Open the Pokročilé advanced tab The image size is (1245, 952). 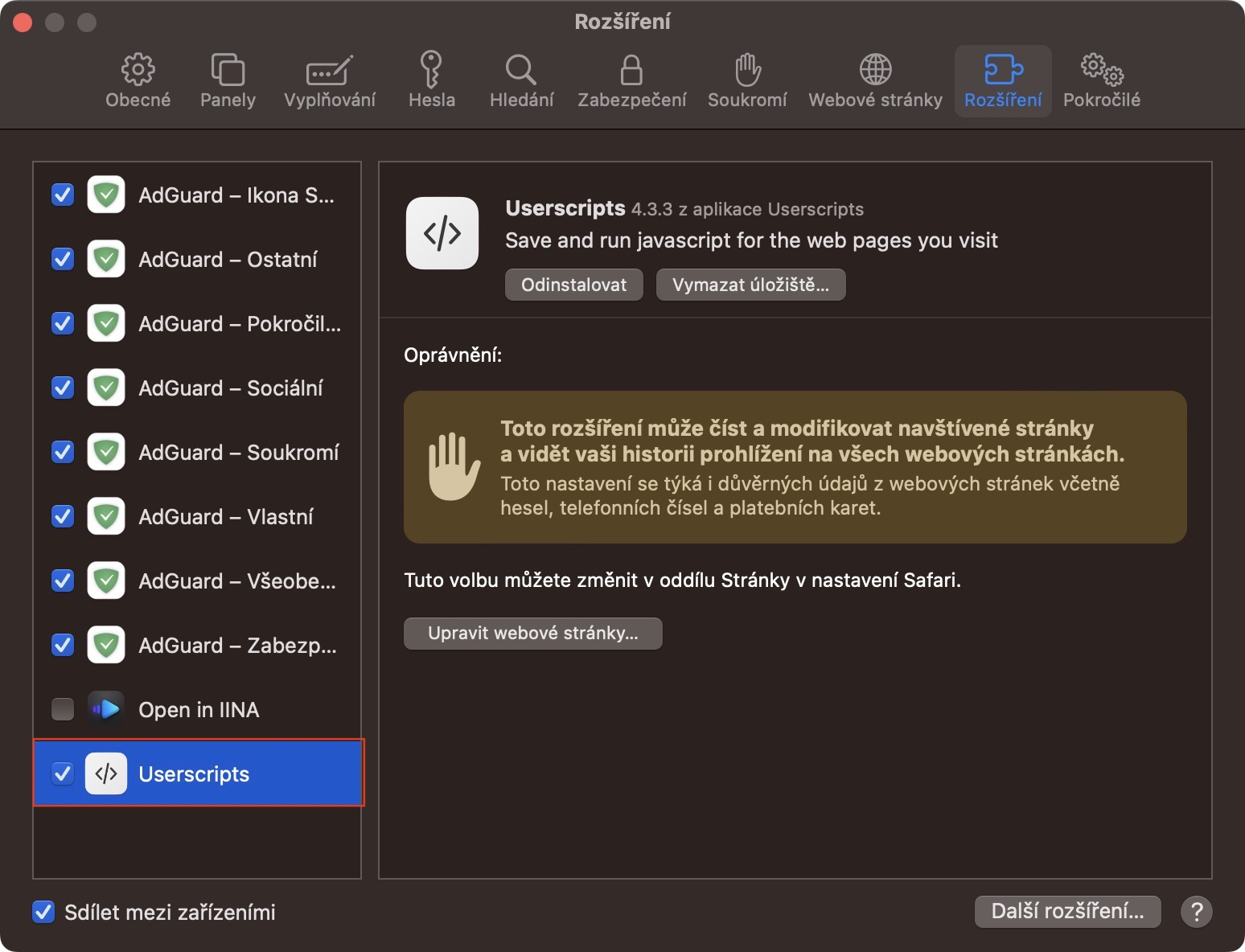pyautogui.click(x=1102, y=80)
